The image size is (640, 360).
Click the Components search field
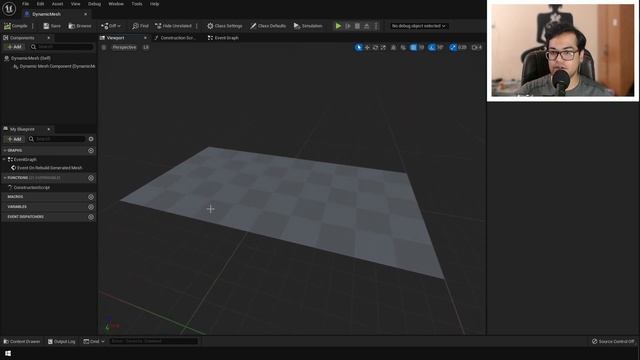(x=62, y=47)
